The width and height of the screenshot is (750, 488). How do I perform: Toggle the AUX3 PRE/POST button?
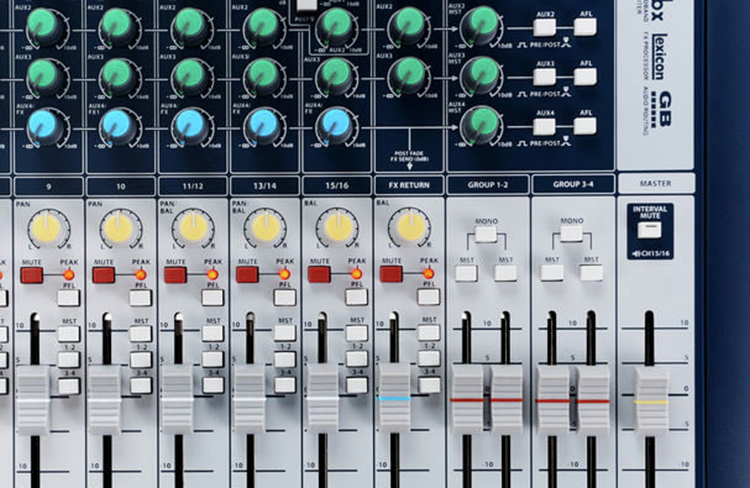point(544,77)
